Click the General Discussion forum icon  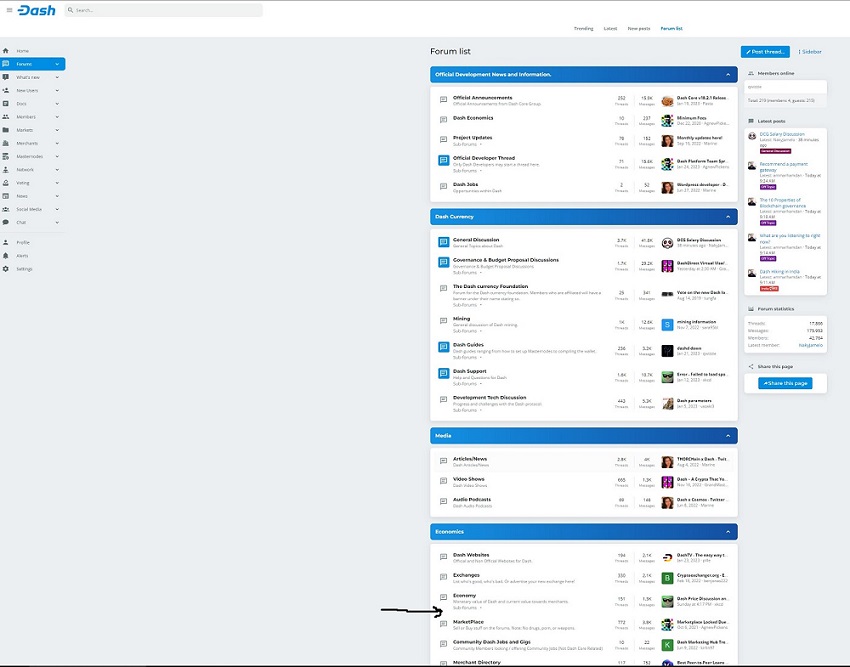[443, 242]
